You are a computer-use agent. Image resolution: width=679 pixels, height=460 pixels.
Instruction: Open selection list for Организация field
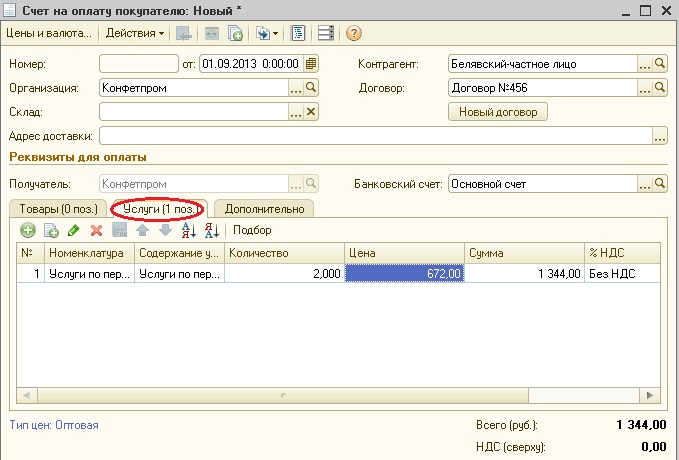point(296,88)
